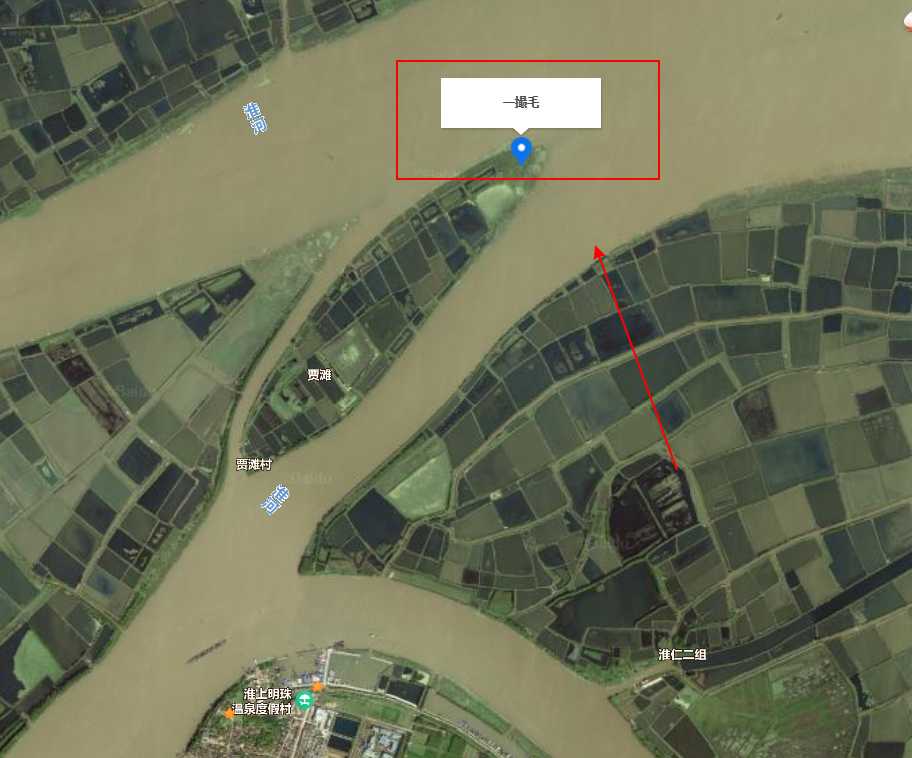
Task: Click the red rectangle's bottom-right corner
Action: 658,179
